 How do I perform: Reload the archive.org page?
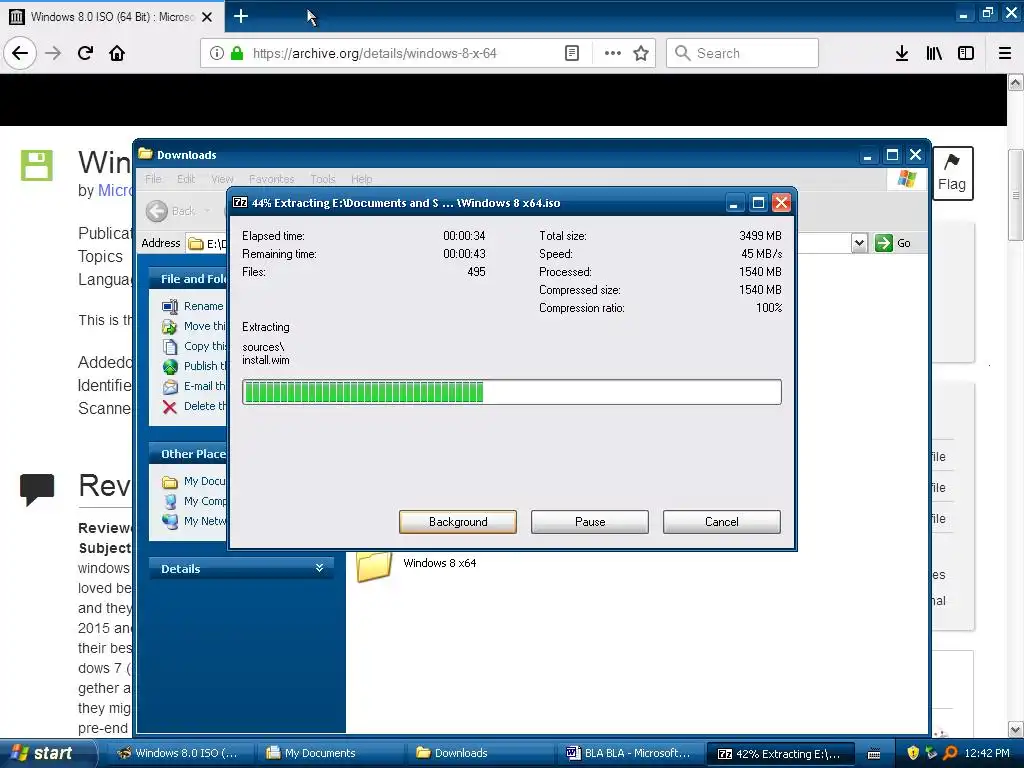click(86, 53)
